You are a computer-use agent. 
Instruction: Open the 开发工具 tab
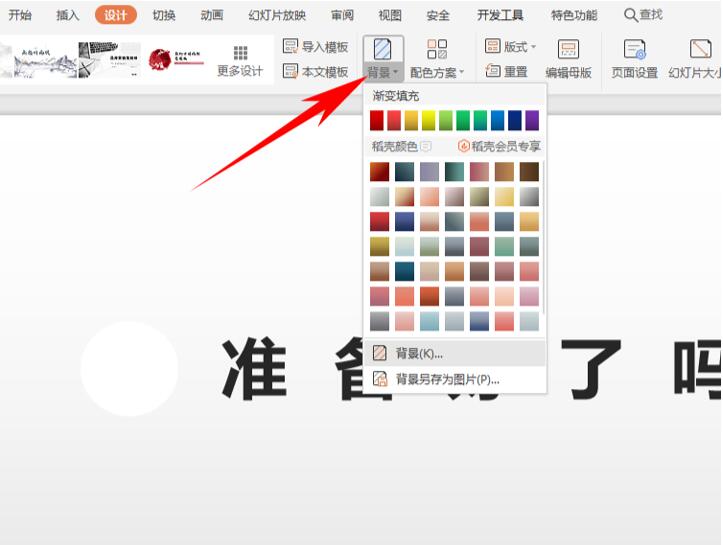click(500, 15)
